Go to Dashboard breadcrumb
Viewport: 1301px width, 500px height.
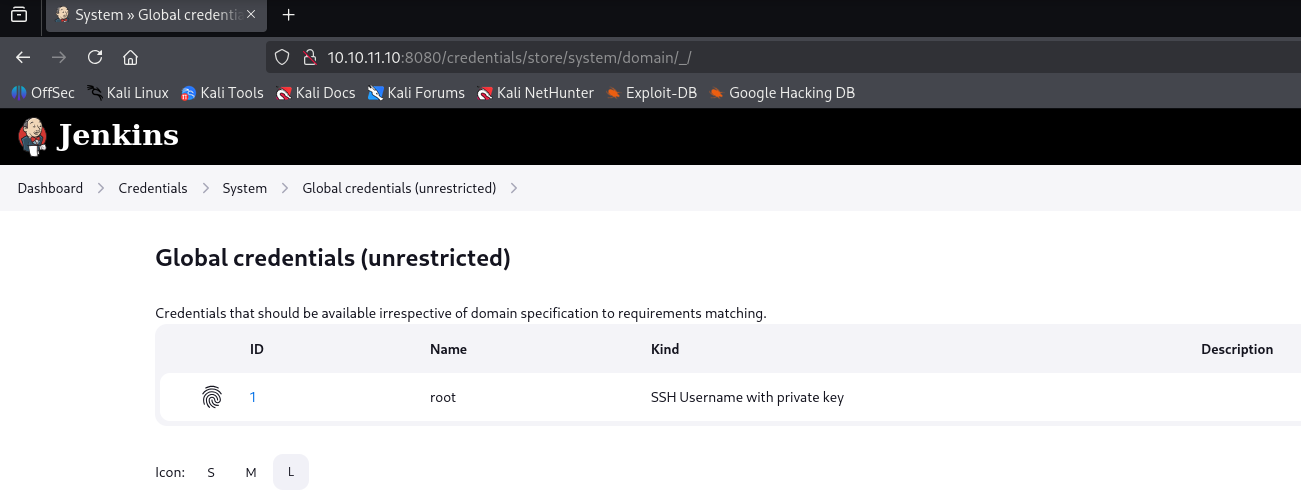(50, 188)
